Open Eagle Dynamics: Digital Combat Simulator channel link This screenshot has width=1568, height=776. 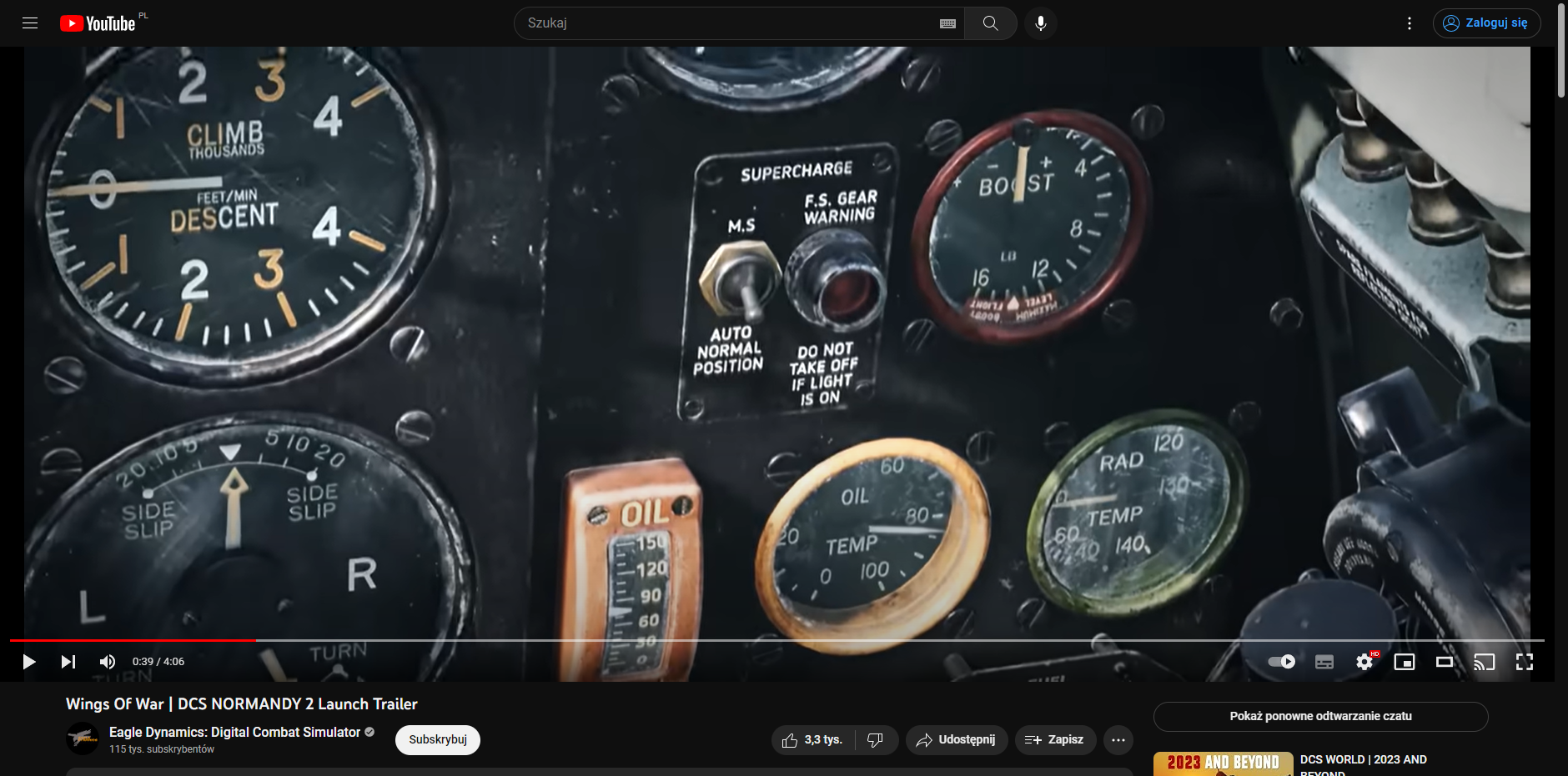point(234,732)
